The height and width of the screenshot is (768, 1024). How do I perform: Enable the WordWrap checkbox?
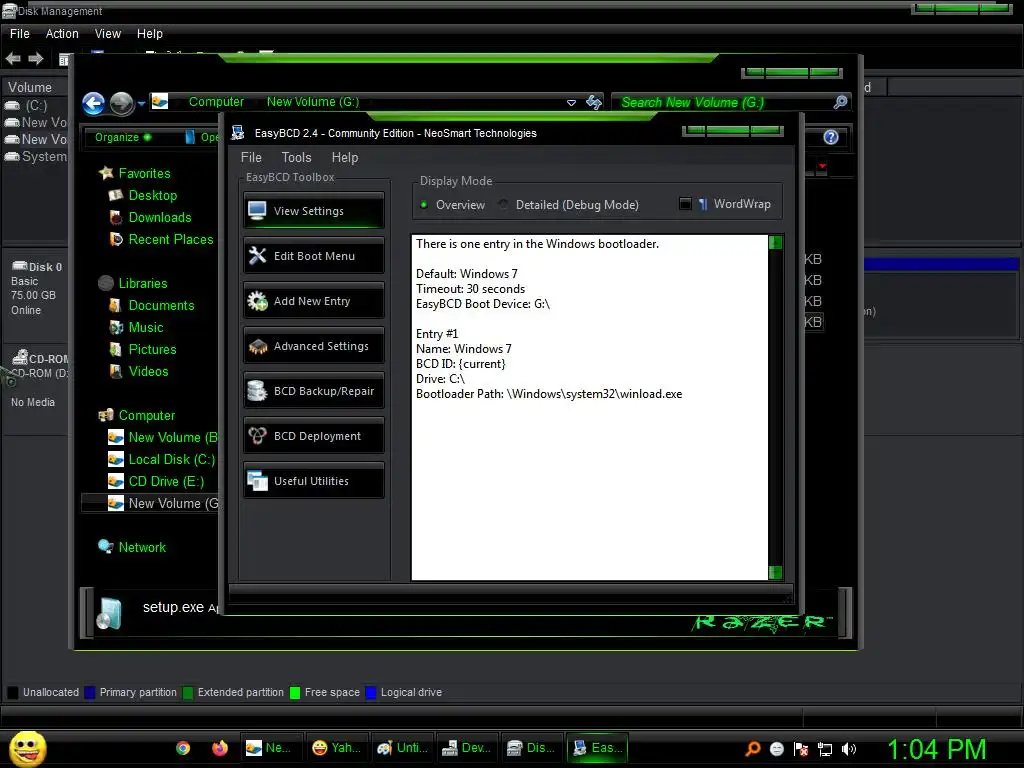(x=685, y=204)
